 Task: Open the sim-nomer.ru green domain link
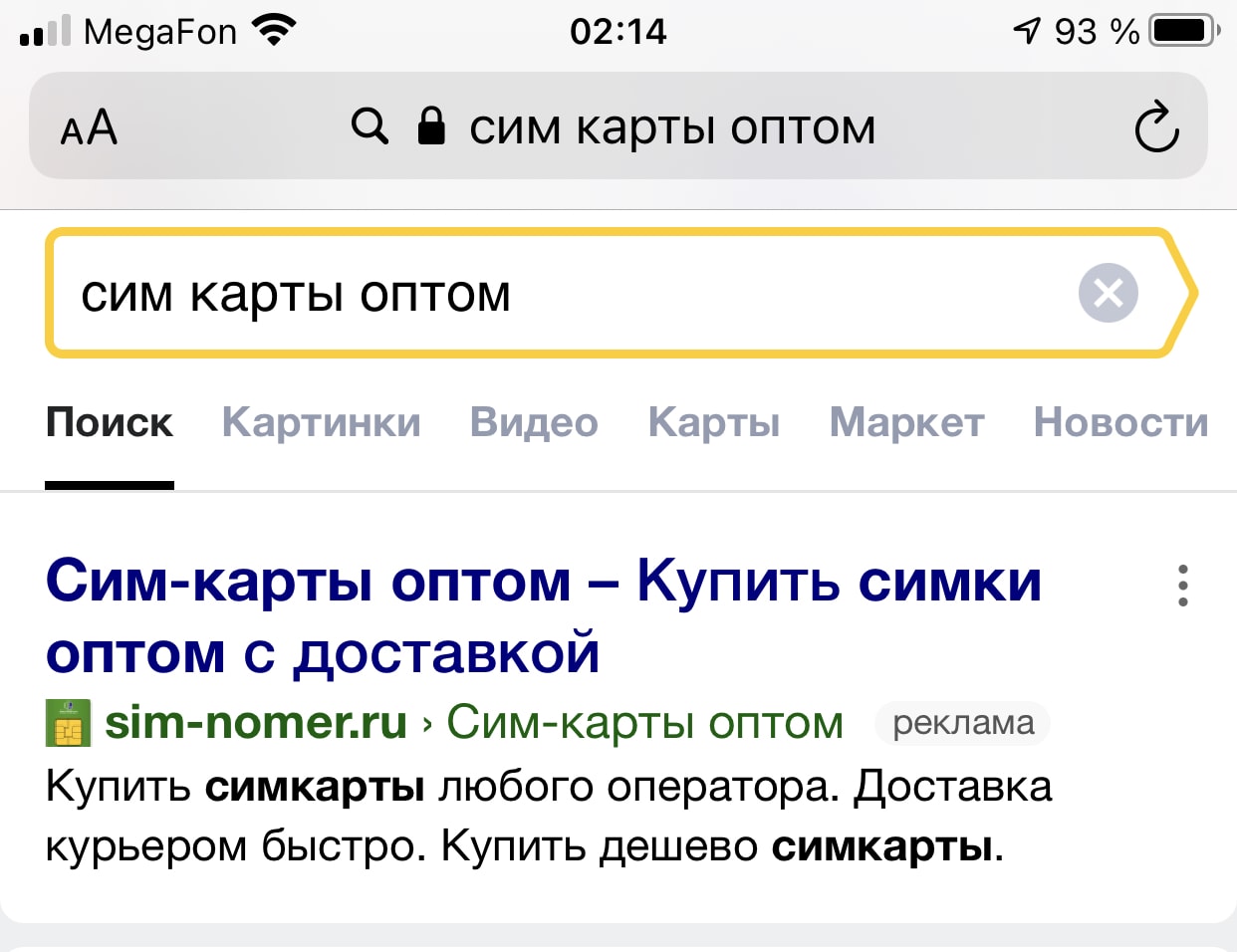(256, 722)
